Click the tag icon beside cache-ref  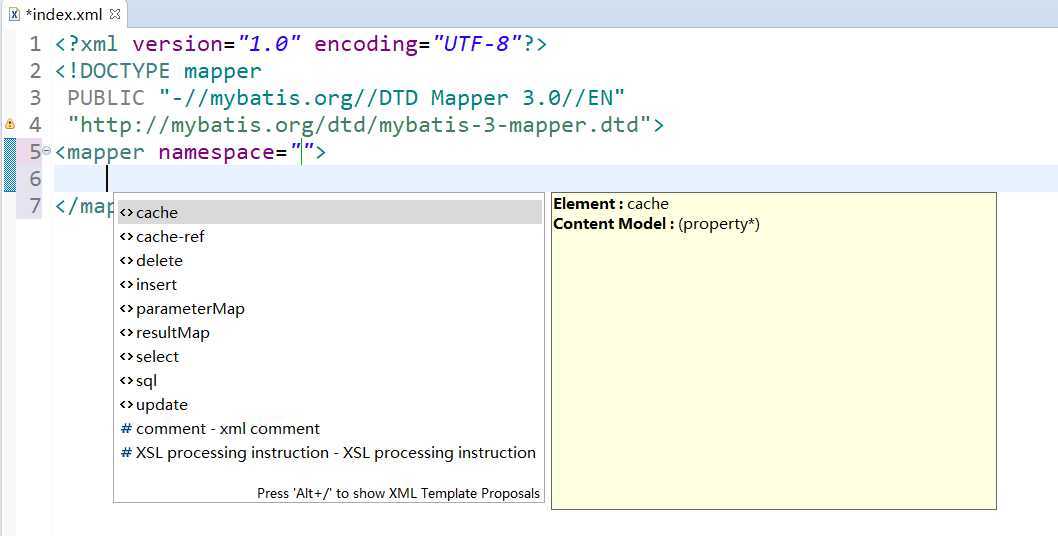tap(126, 237)
